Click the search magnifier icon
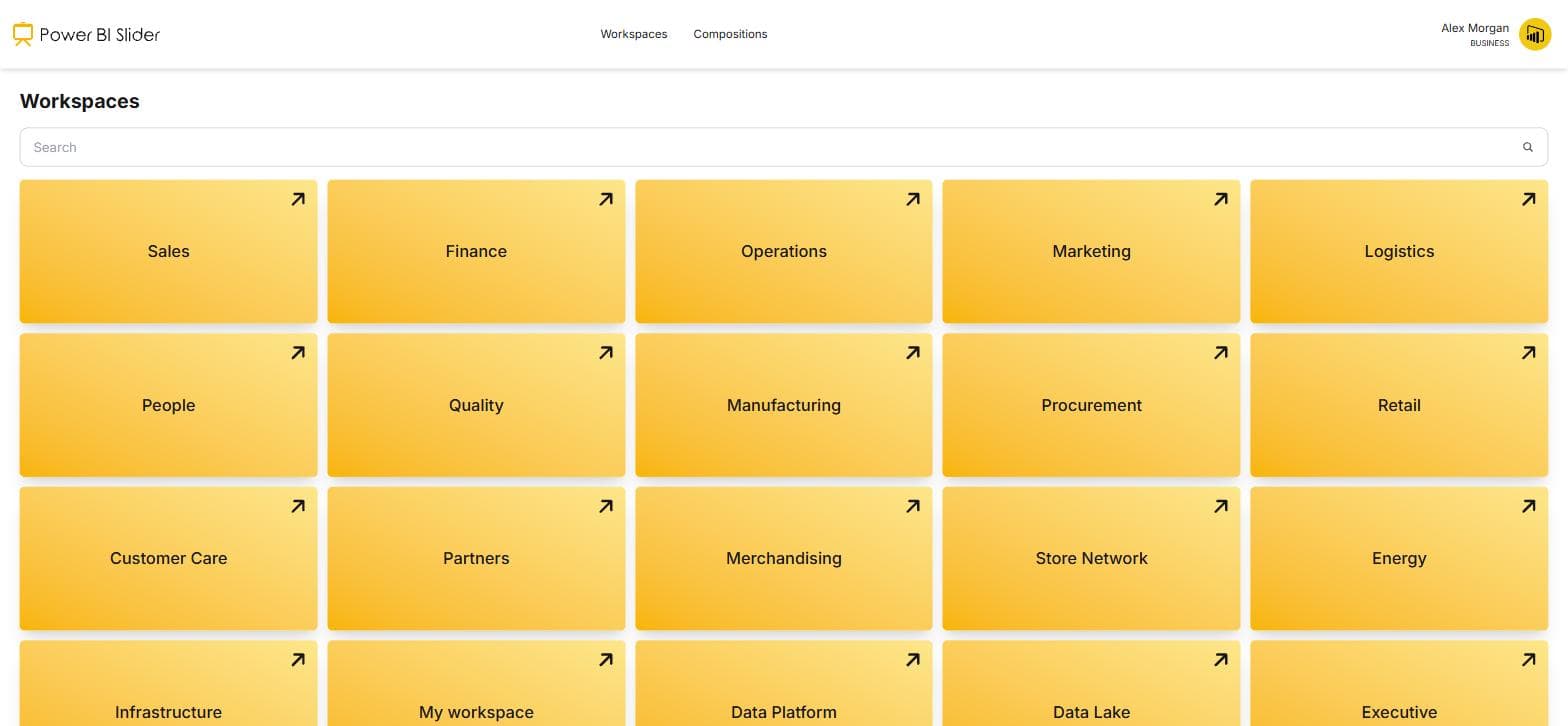 pos(1528,147)
